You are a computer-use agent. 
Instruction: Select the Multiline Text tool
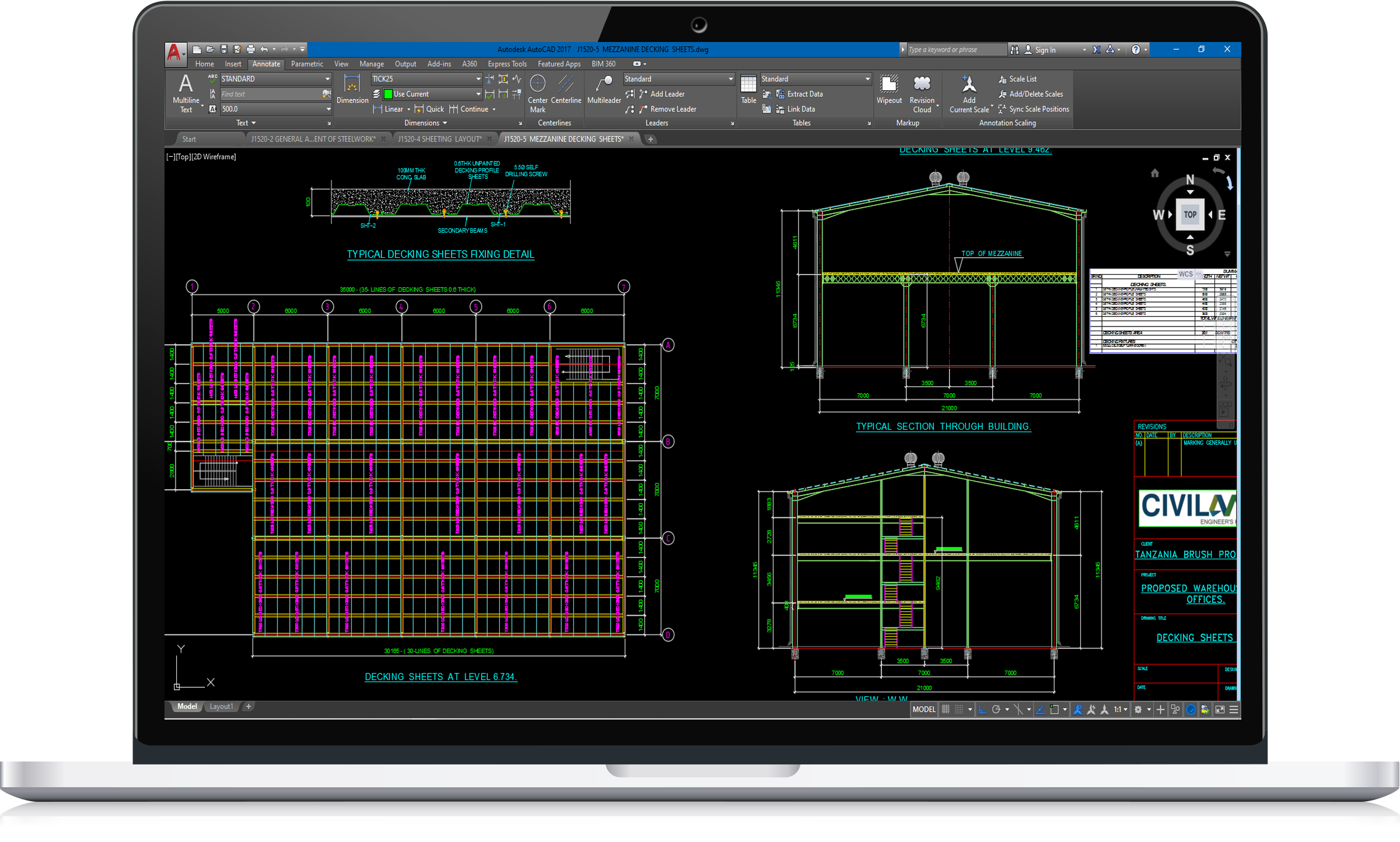(185, 93)
